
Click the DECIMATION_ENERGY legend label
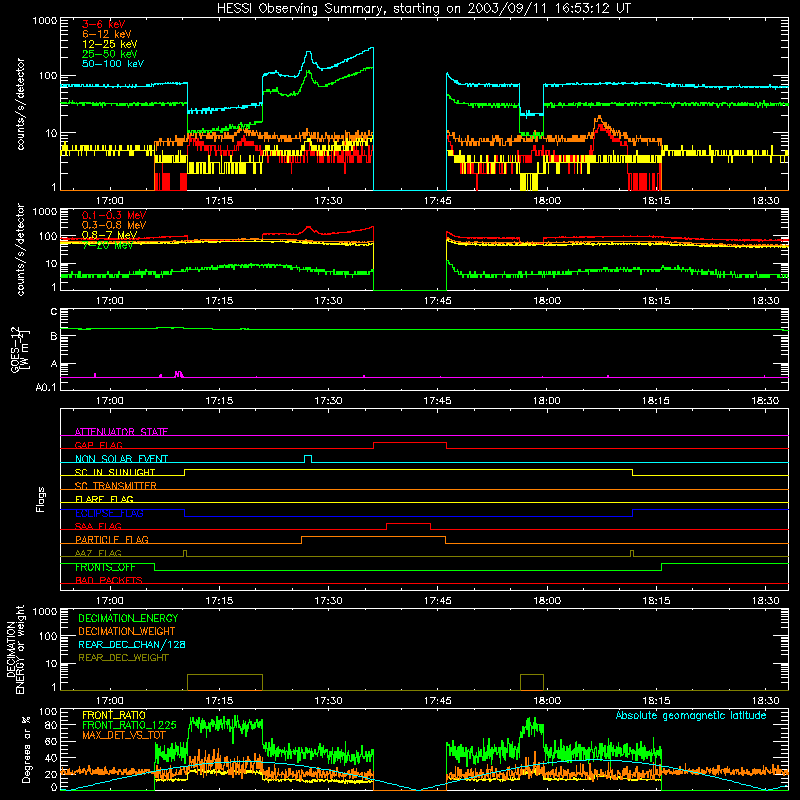point(128,618)
